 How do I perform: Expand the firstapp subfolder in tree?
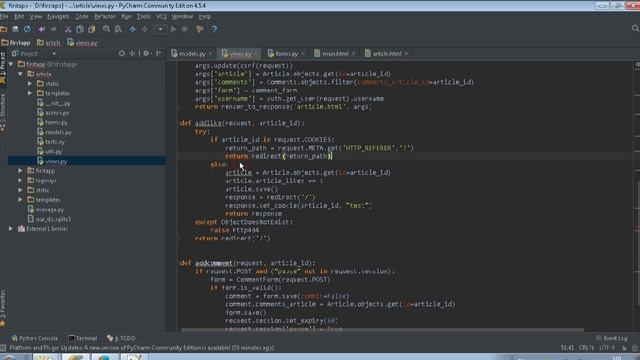tap(20, 171)
